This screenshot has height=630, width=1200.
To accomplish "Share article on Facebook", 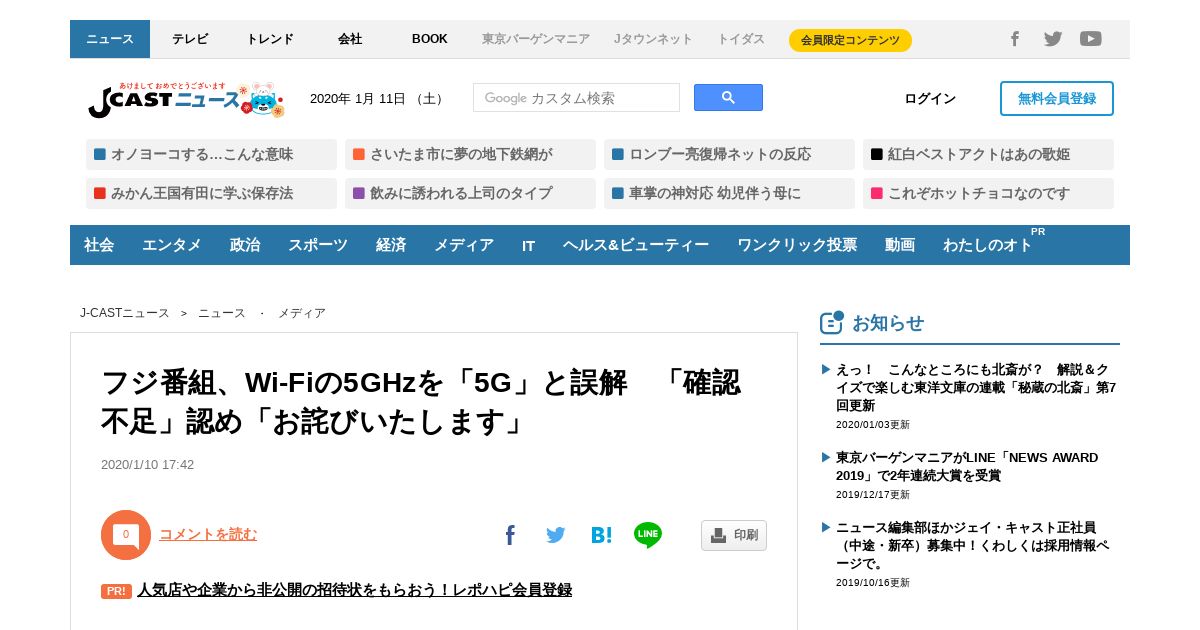I will point(510,535).
